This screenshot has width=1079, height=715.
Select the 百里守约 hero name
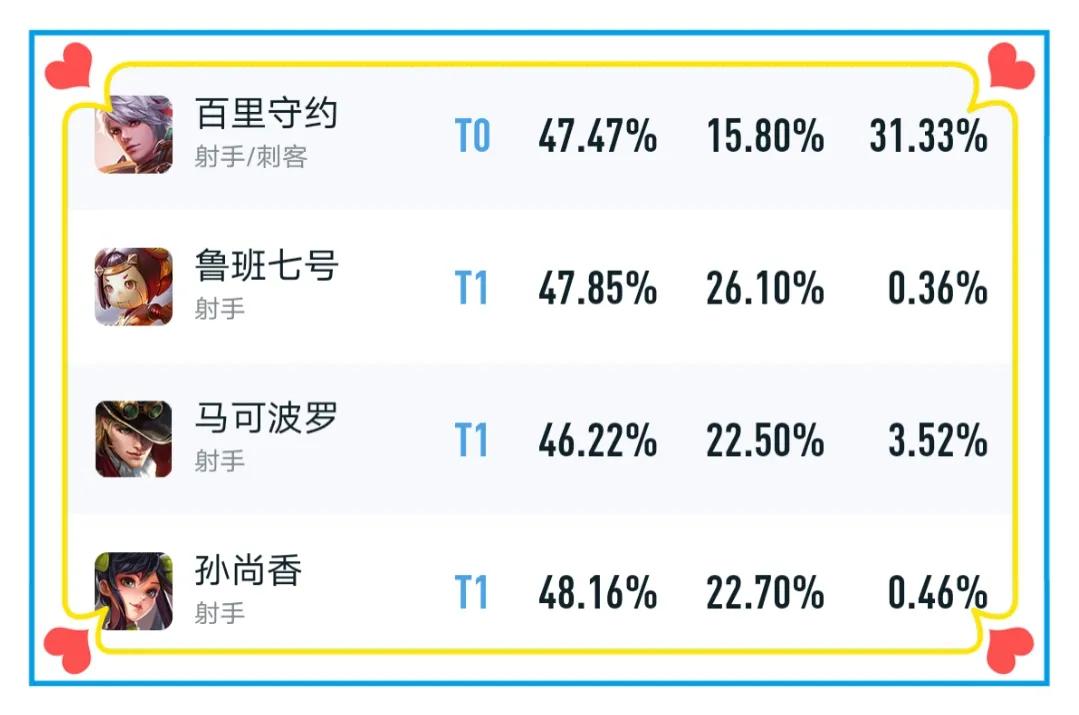(x=266, y=114)
